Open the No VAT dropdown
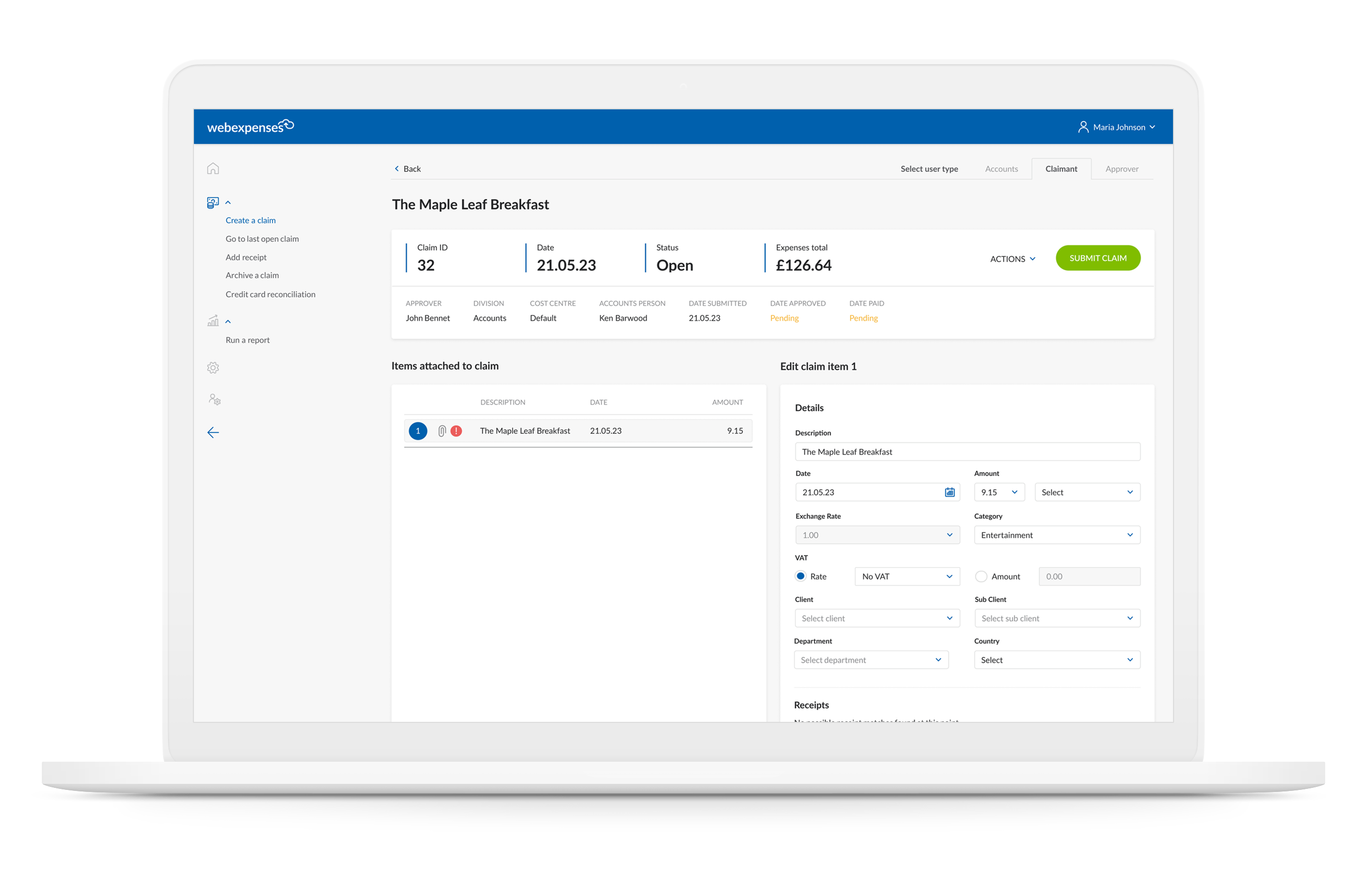The height and width of the screenshot is (869, 1372). (907, 576)
